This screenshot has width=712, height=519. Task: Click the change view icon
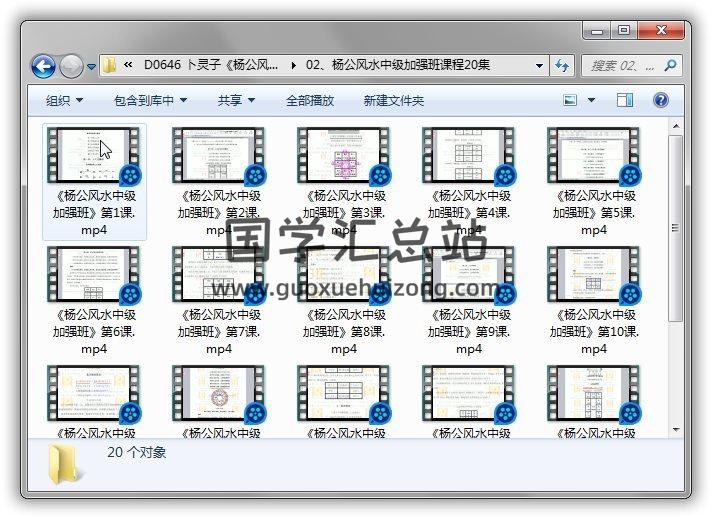click(571, 100)
